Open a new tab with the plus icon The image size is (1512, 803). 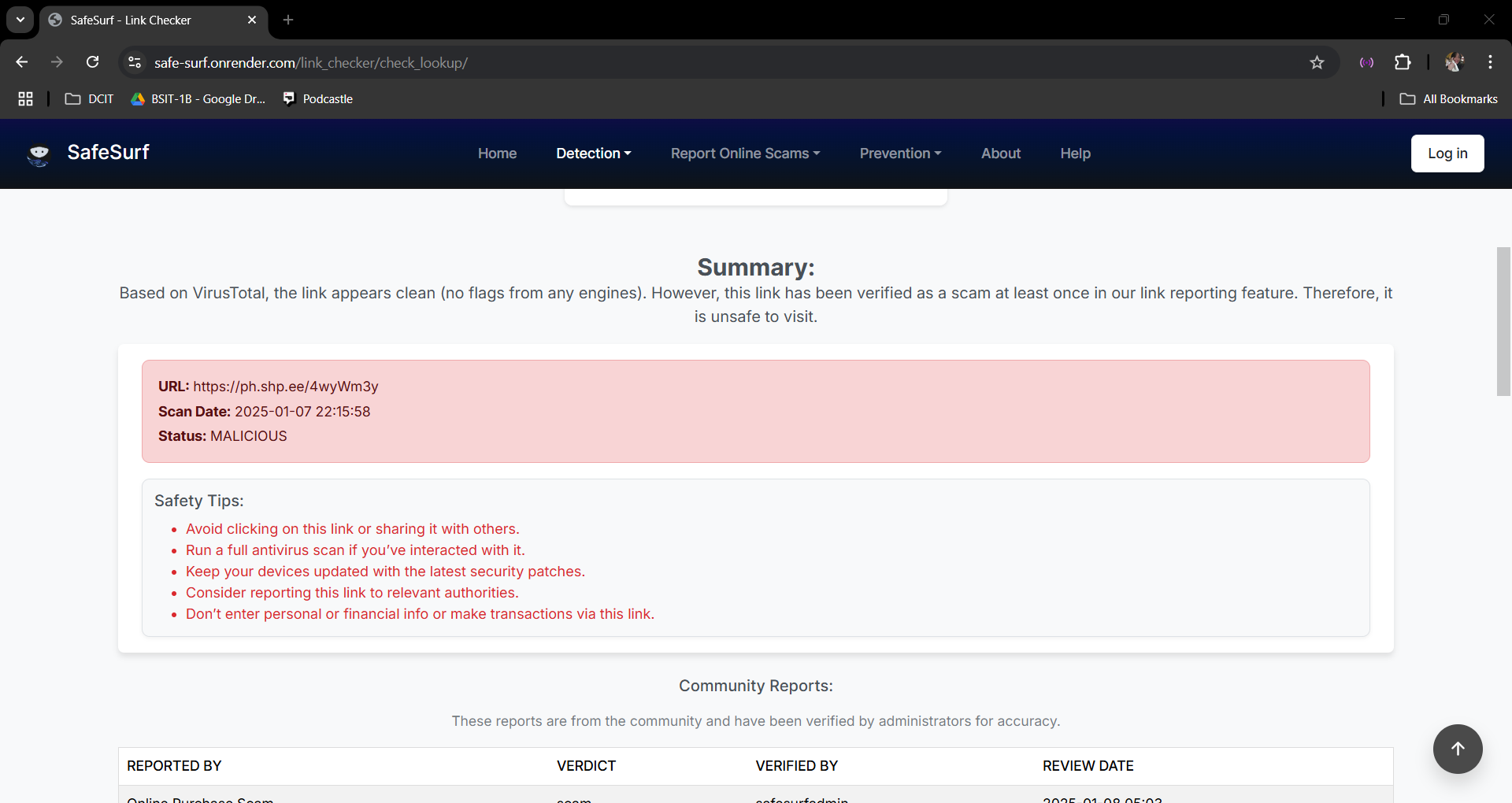(288, 20)
